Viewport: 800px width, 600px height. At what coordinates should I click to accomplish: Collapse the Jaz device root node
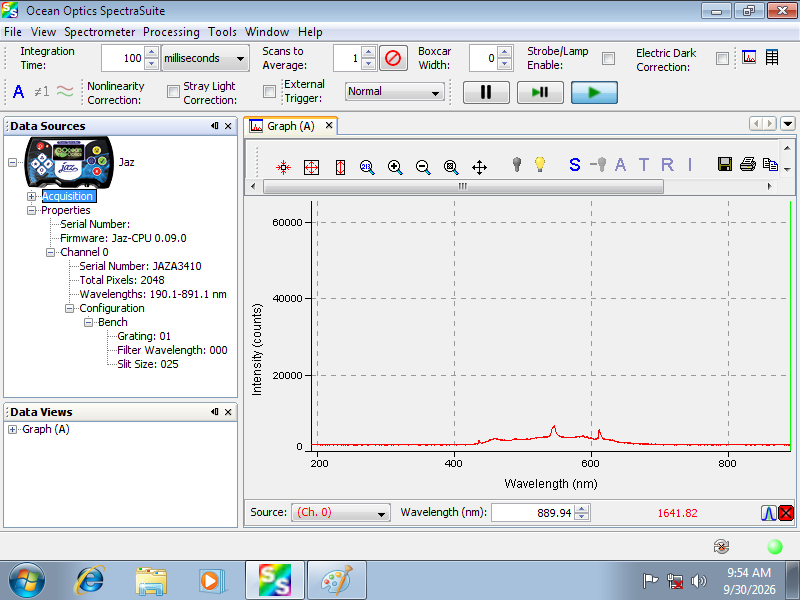tap(13, 162)
